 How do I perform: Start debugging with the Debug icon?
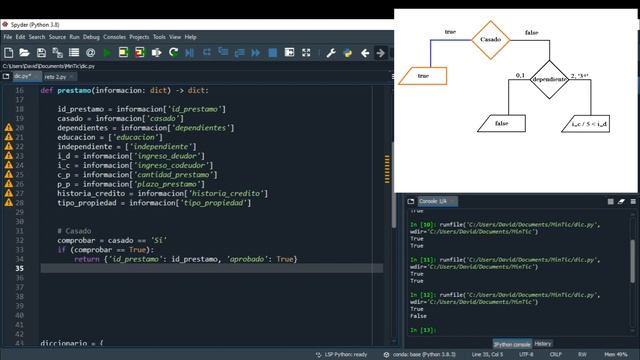190,53
